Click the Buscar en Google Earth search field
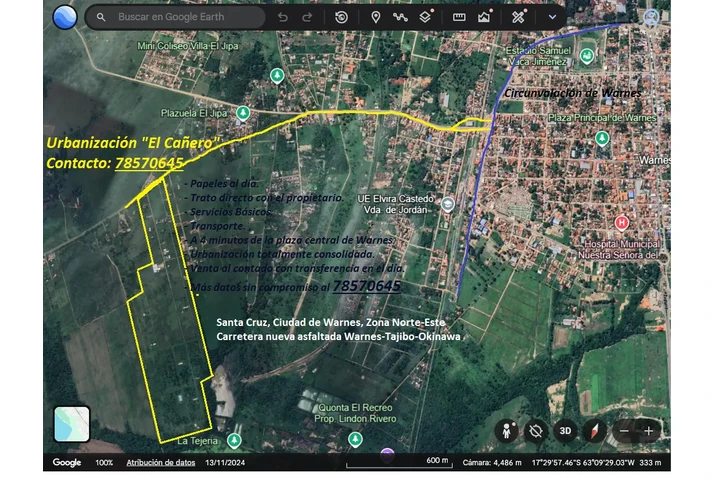 coord(175,17)
